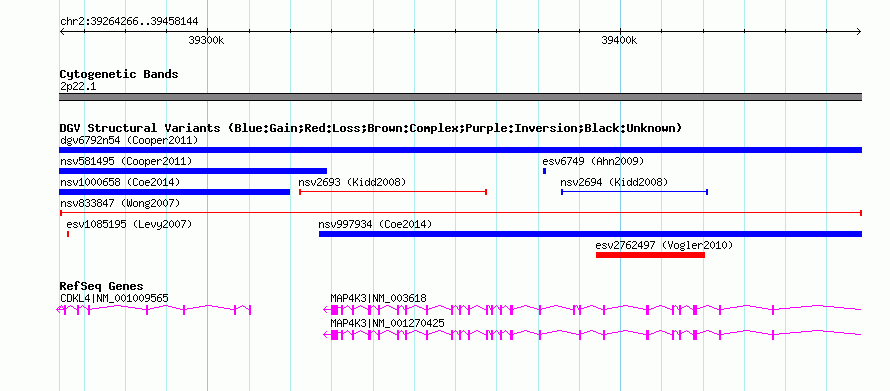Screen dimensions: 890x391
Task: Click the nsv2693 (Kidd2008) label
Action: click(x=352, y=182)
